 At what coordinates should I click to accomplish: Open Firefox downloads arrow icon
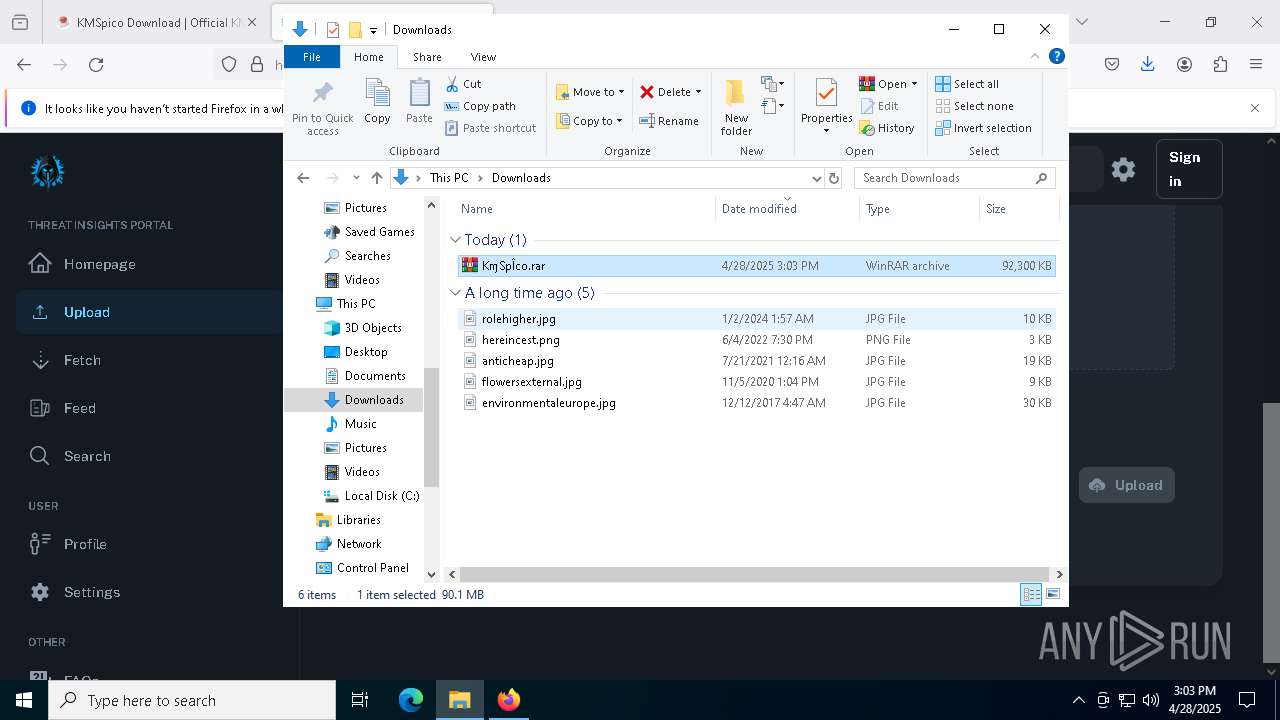(x=1147, y=64)
